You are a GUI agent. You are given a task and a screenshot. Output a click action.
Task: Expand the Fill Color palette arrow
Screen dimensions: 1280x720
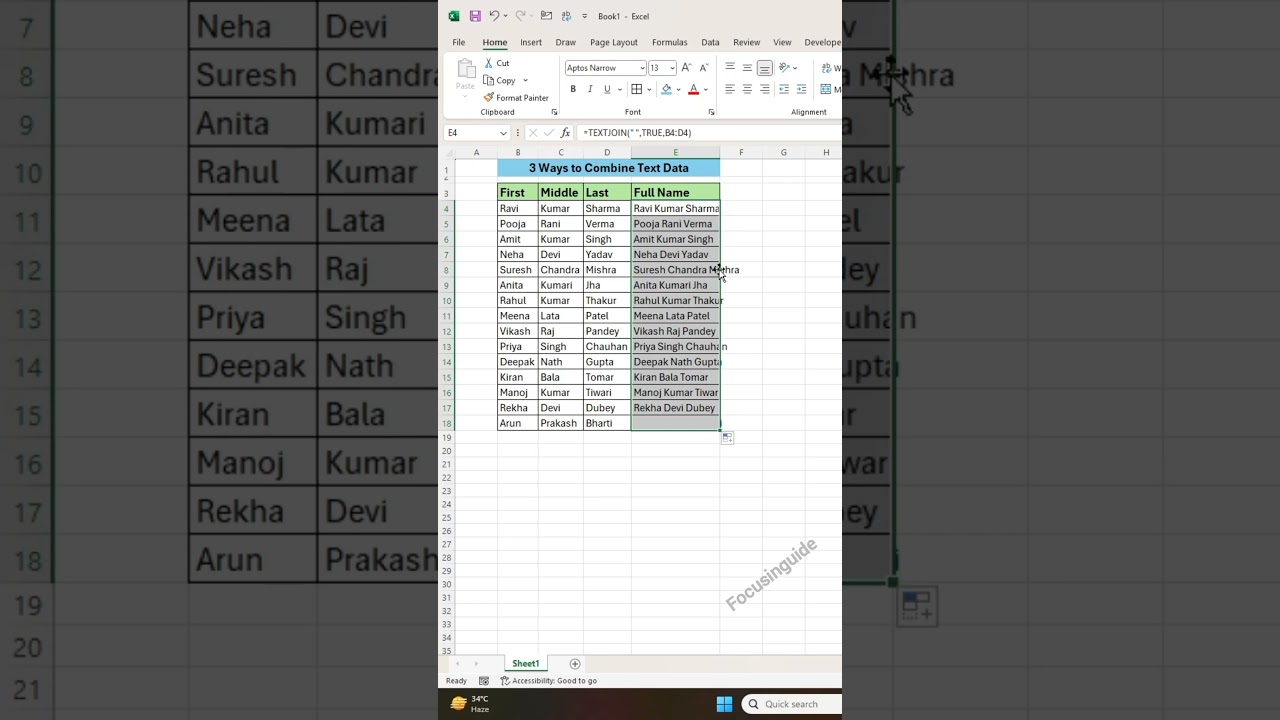click(678, 89)
